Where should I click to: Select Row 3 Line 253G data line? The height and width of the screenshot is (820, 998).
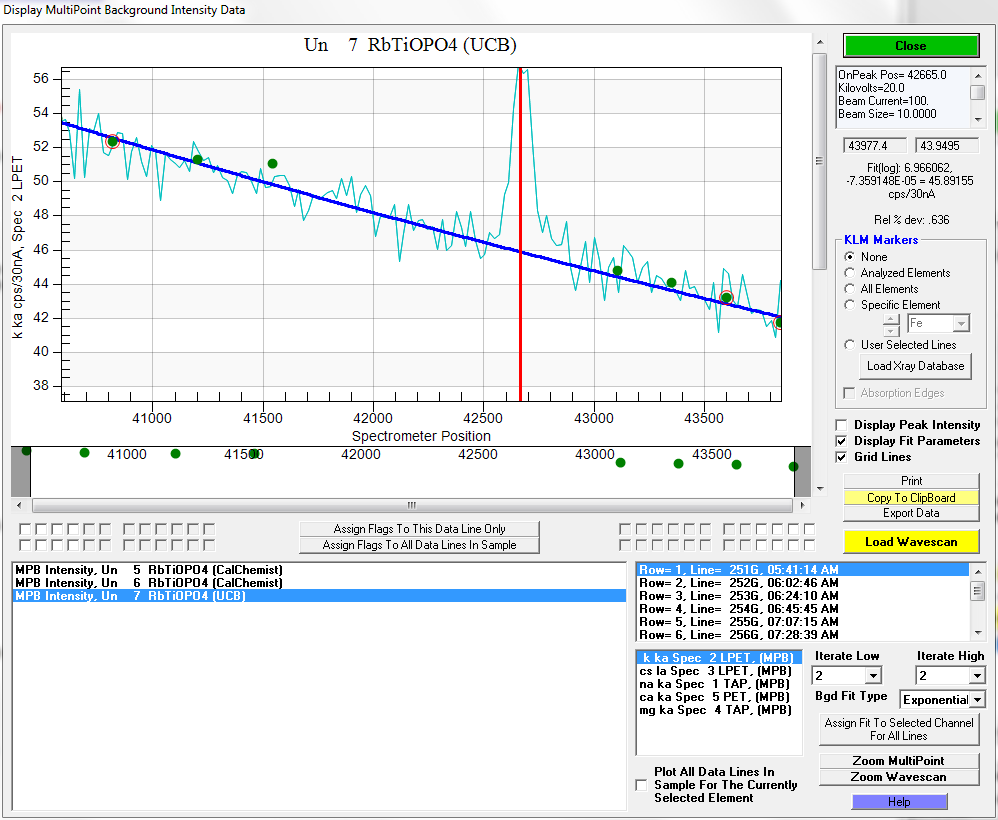[x=742, y=596]
